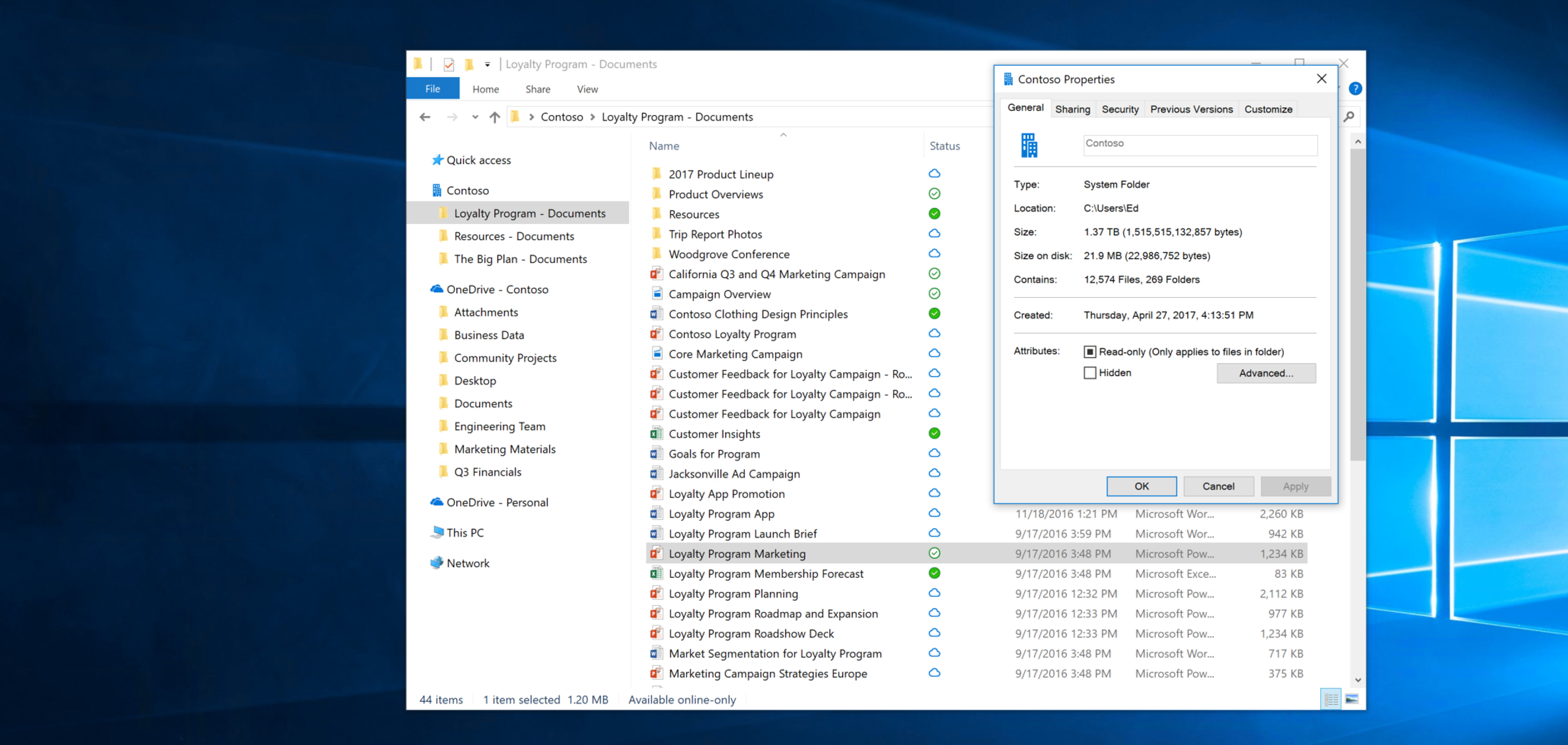Screen dimensions: 1568x745
Task: Open the address bar history dropdown arrow
Action: (475, 117)
